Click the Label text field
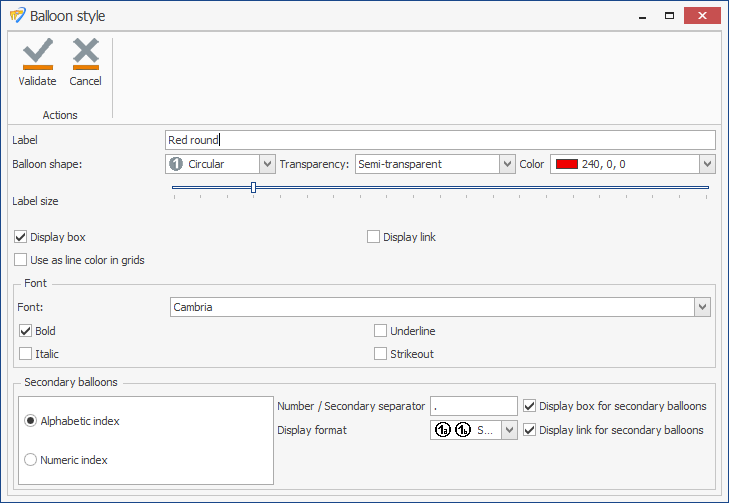This screenshot has height=503, width=729. [x=440, y=140]
